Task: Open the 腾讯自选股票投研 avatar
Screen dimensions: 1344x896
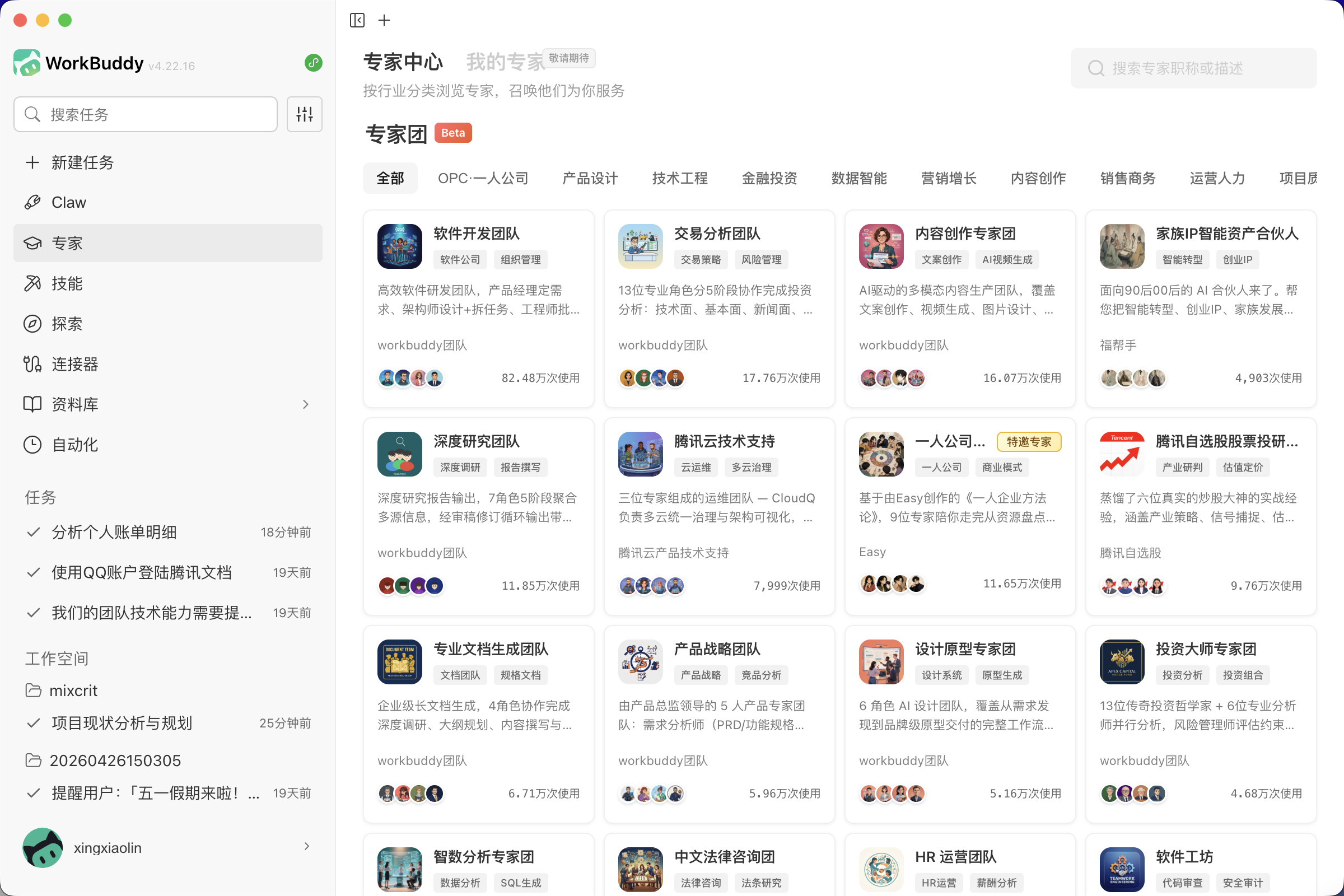Action: click(1122, 454)
